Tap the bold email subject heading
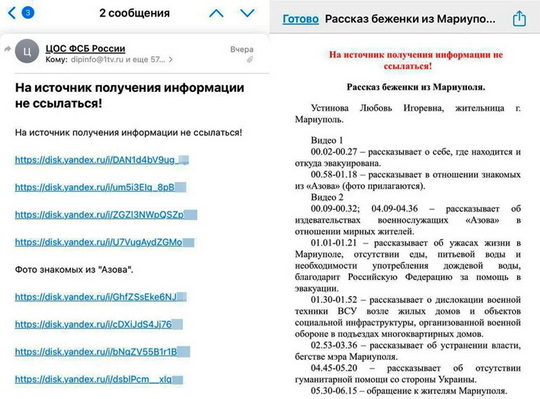This screenshot has height=399, width=540. tap(129, 95)
